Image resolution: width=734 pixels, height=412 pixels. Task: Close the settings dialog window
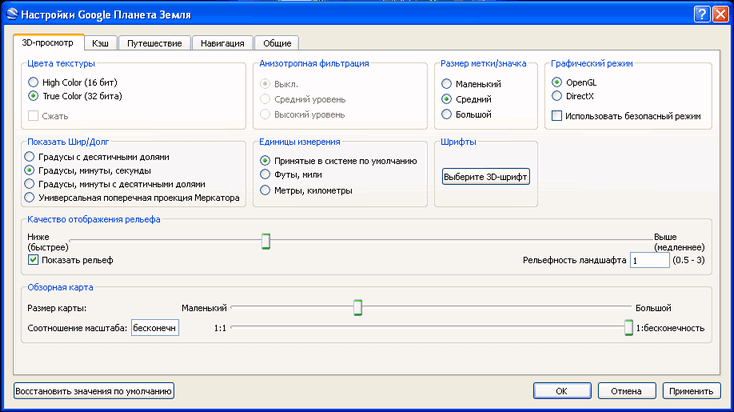[720, 15]
